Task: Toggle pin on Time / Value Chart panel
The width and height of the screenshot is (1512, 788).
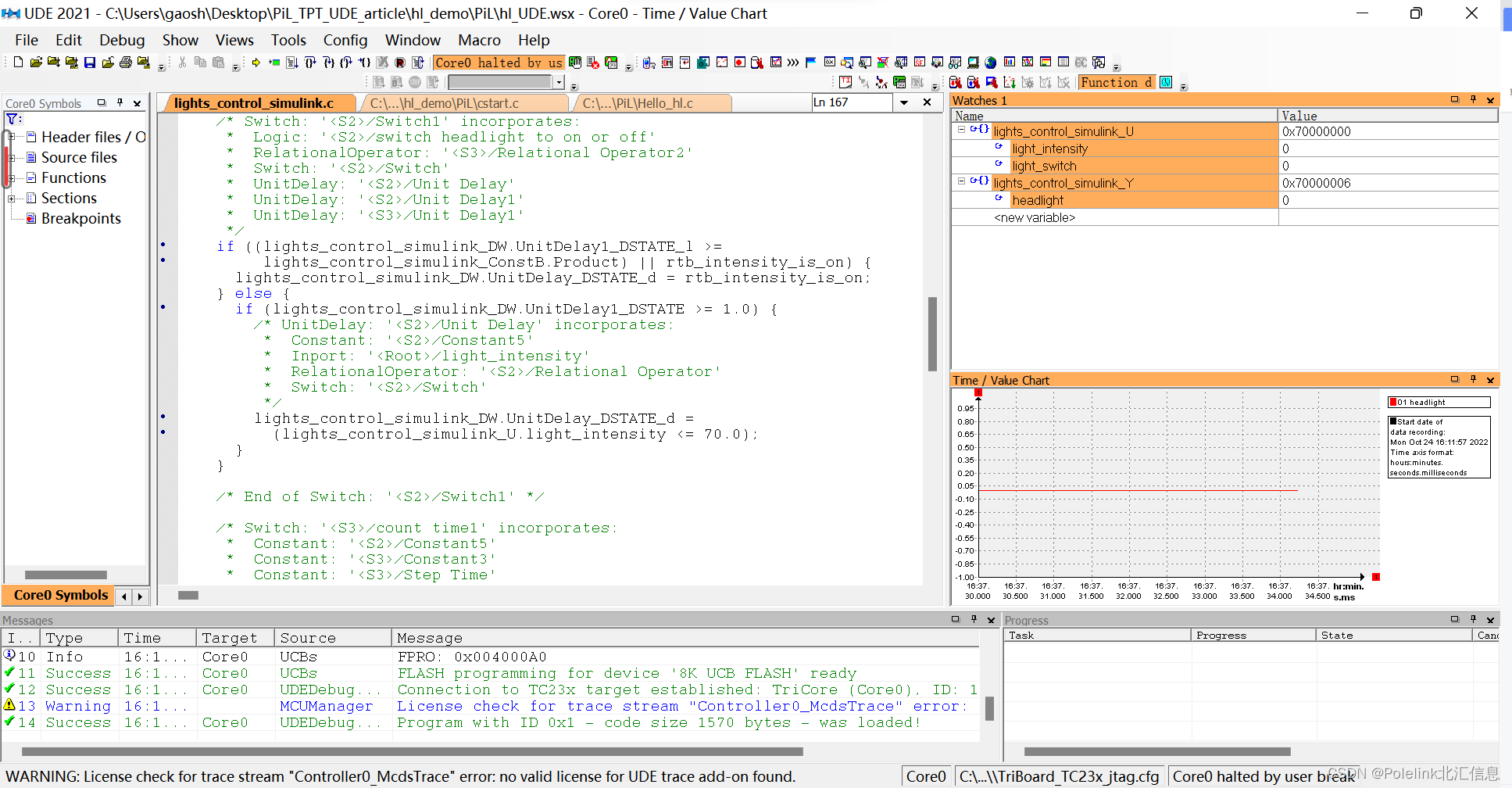Action: (x=1473, y=380)
